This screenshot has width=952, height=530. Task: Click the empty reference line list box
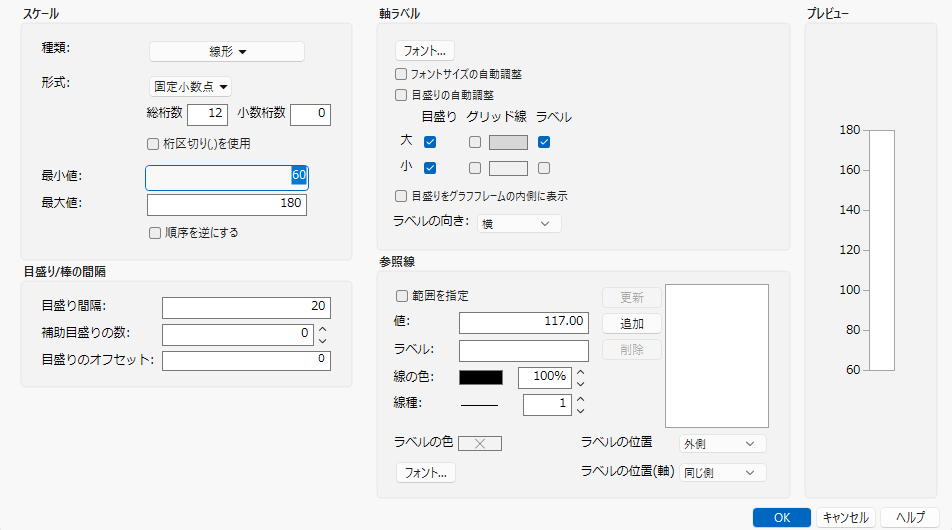coord(716,356)
